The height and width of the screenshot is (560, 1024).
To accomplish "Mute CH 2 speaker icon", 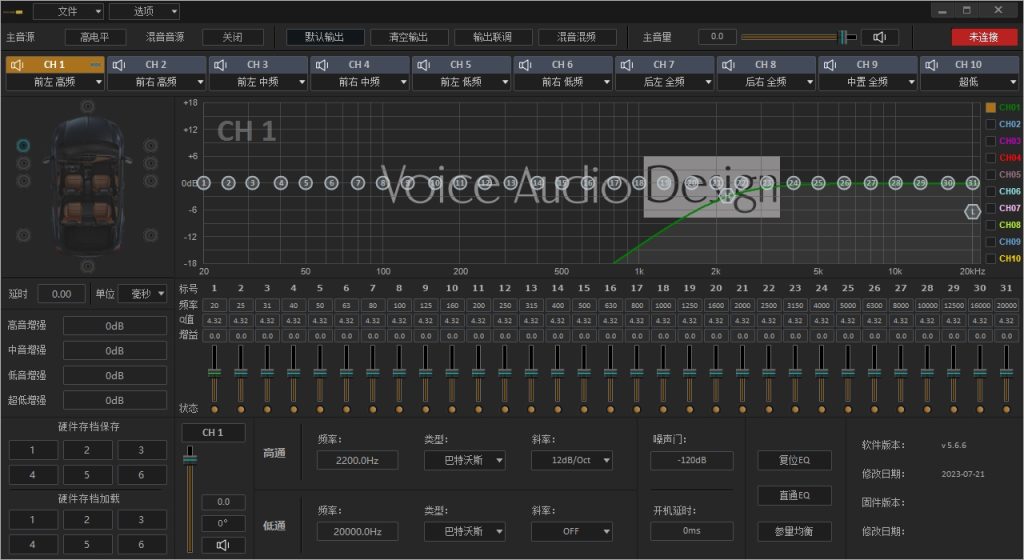I will pos(119,65).
